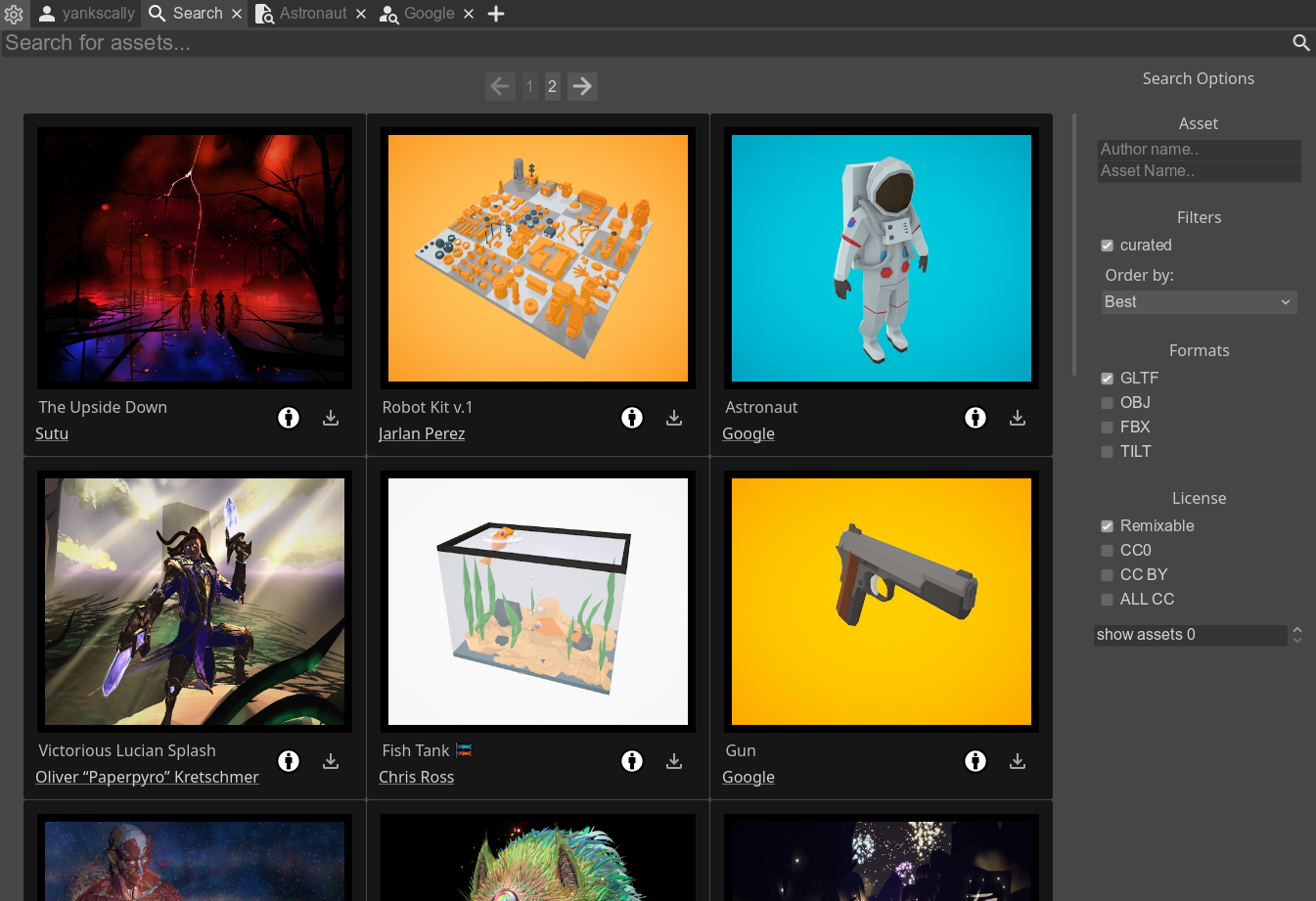Open author link Oliver Paperpyro Kretschmer
Image resolution: width=1316 pixels, height=901 pixels.
click(147, 777)
